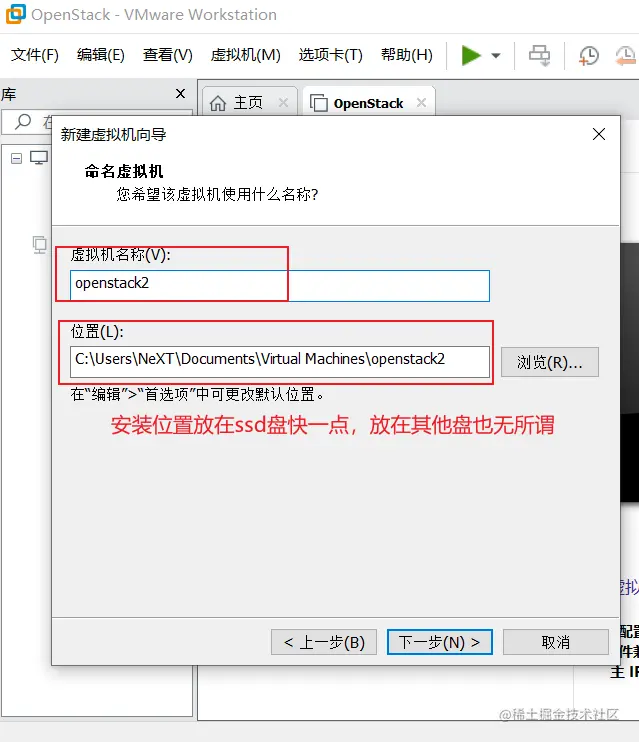Click the green power-on play icon
This screenshot has height=742, width=639.
470,55
